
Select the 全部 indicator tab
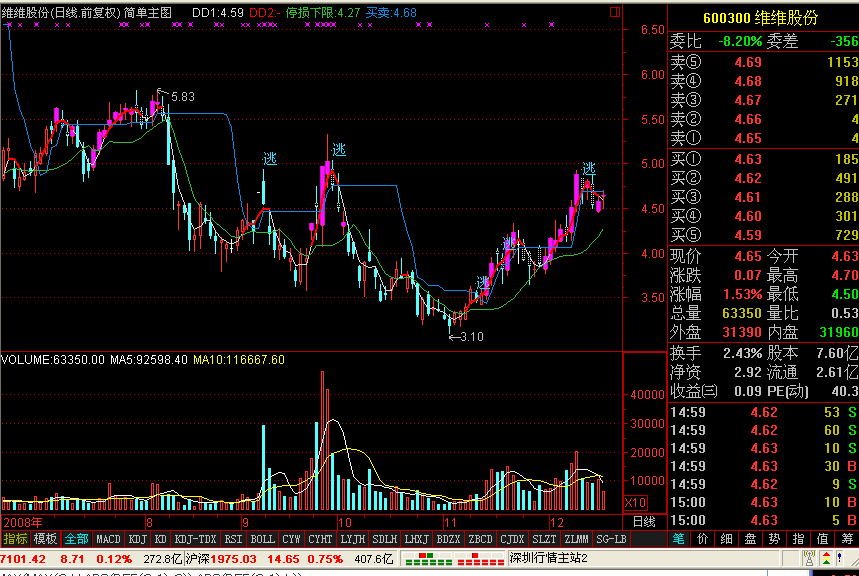76,539
